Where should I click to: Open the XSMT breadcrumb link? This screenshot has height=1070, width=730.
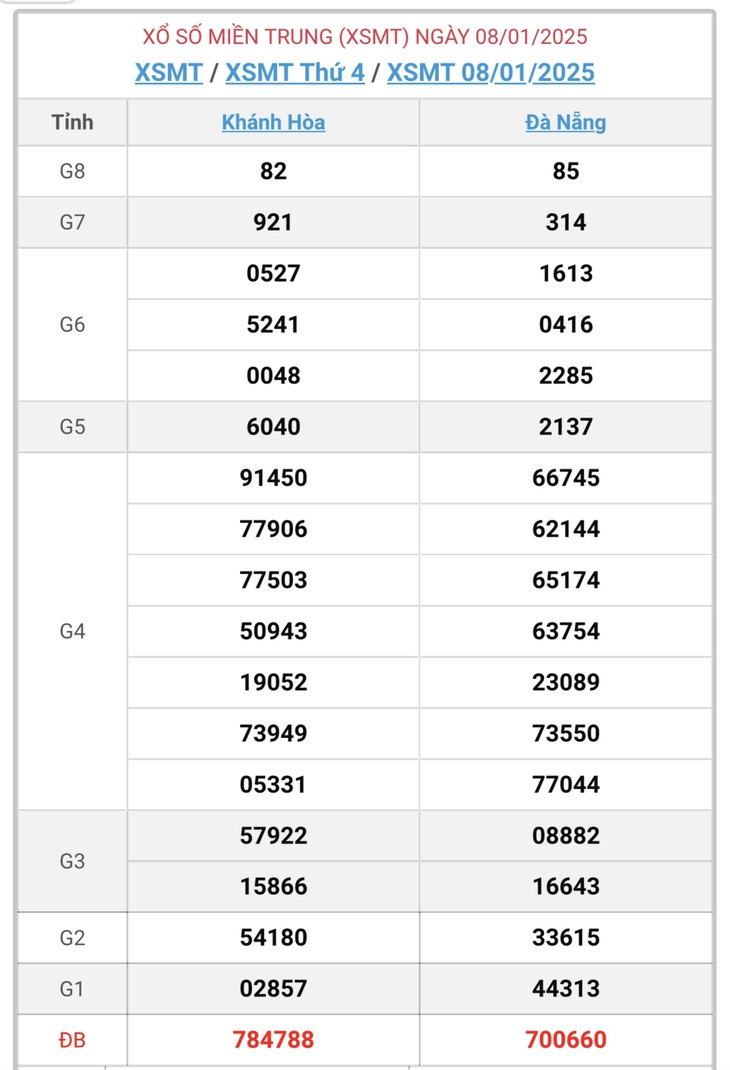tap(169, 72)
